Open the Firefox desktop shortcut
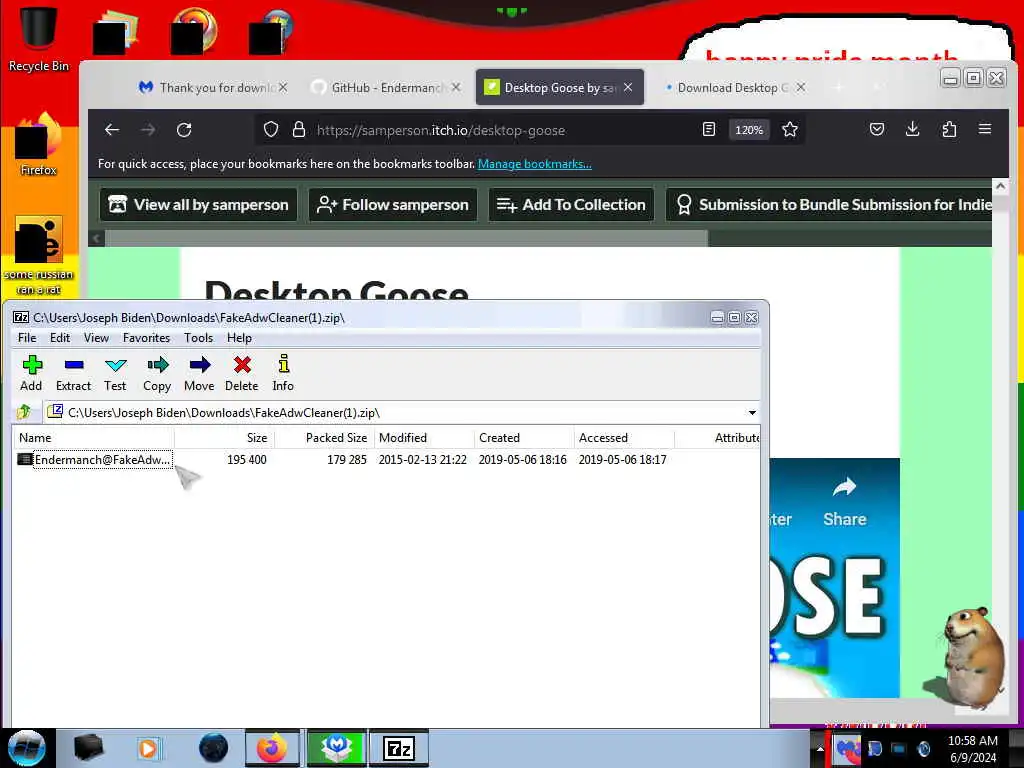 click(x=38, y=145)
